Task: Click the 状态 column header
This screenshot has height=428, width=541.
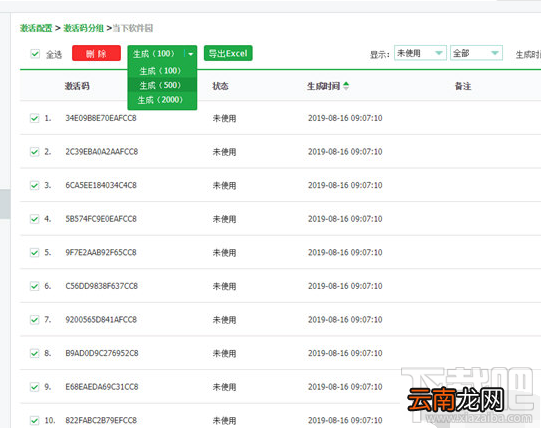Action: pyautogui.click(x=220, y=86)
